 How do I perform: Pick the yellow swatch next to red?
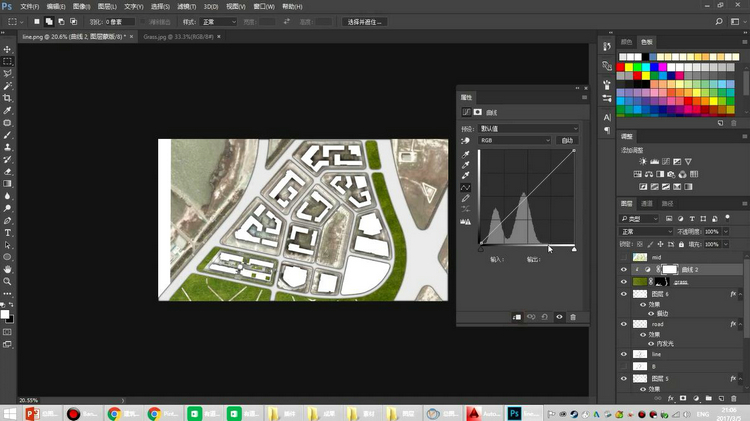pos(629,67)
